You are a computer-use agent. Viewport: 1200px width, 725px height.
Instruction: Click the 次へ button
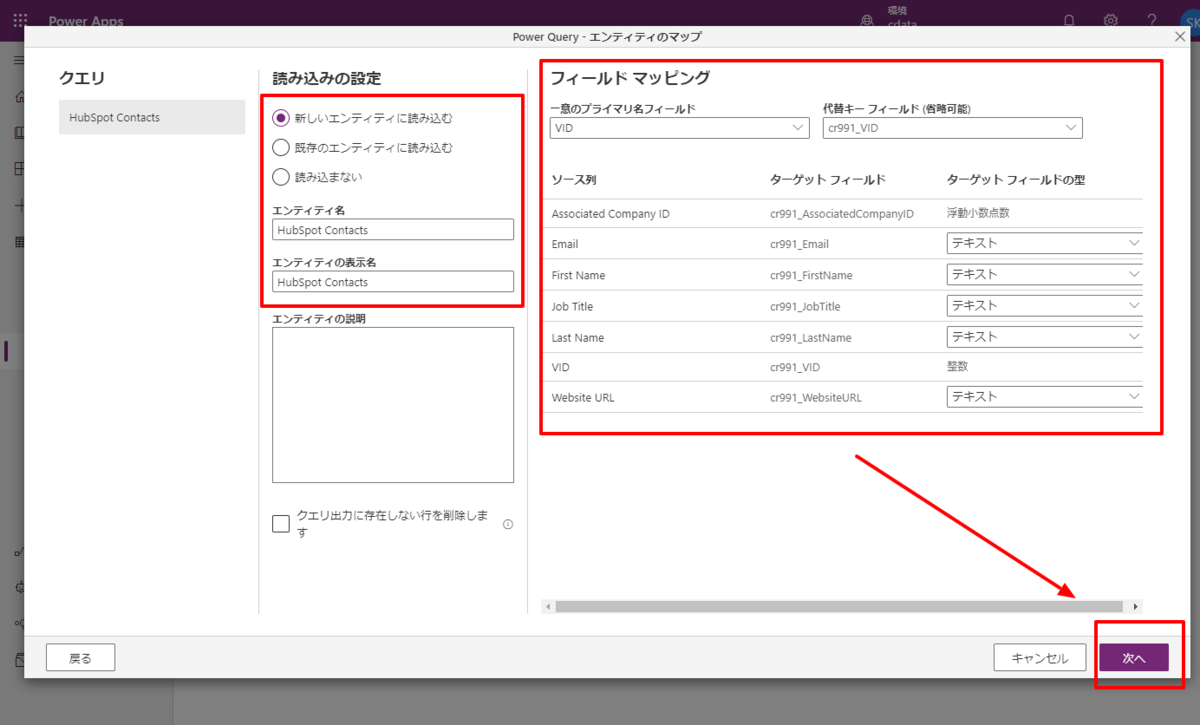[1133, 658]
